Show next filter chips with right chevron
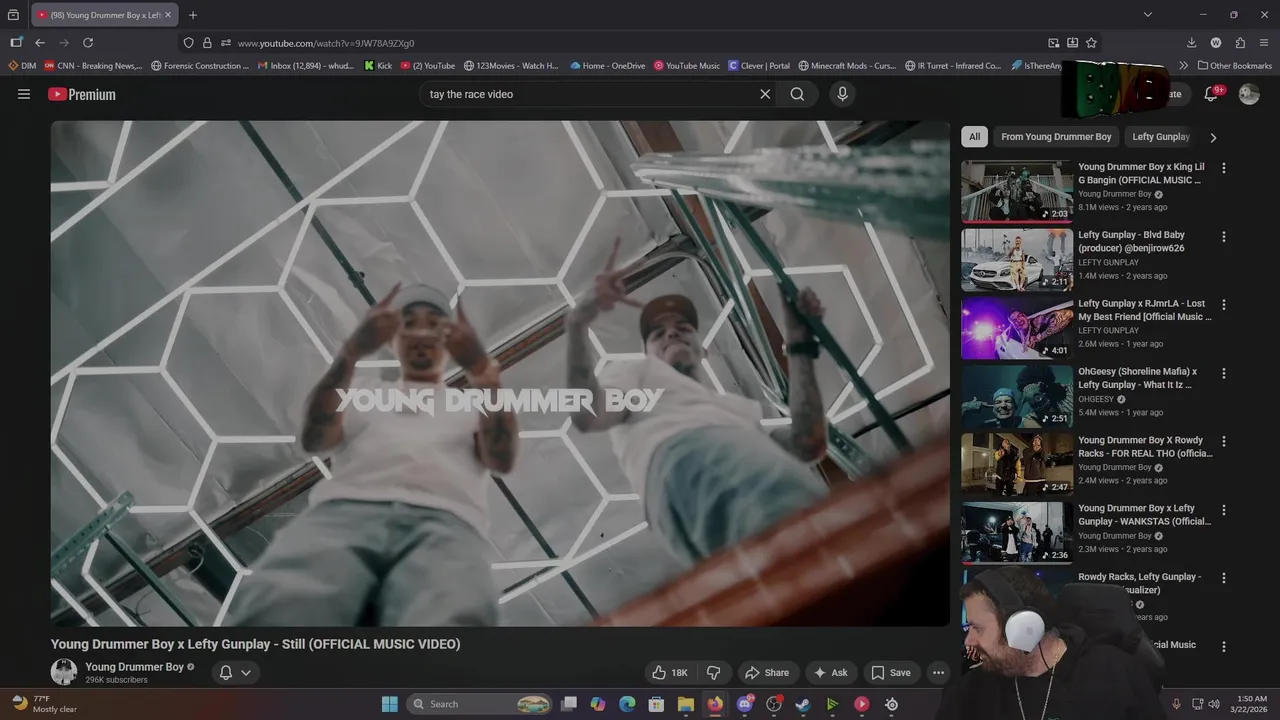The image size is (1280, 720). 1213,137
